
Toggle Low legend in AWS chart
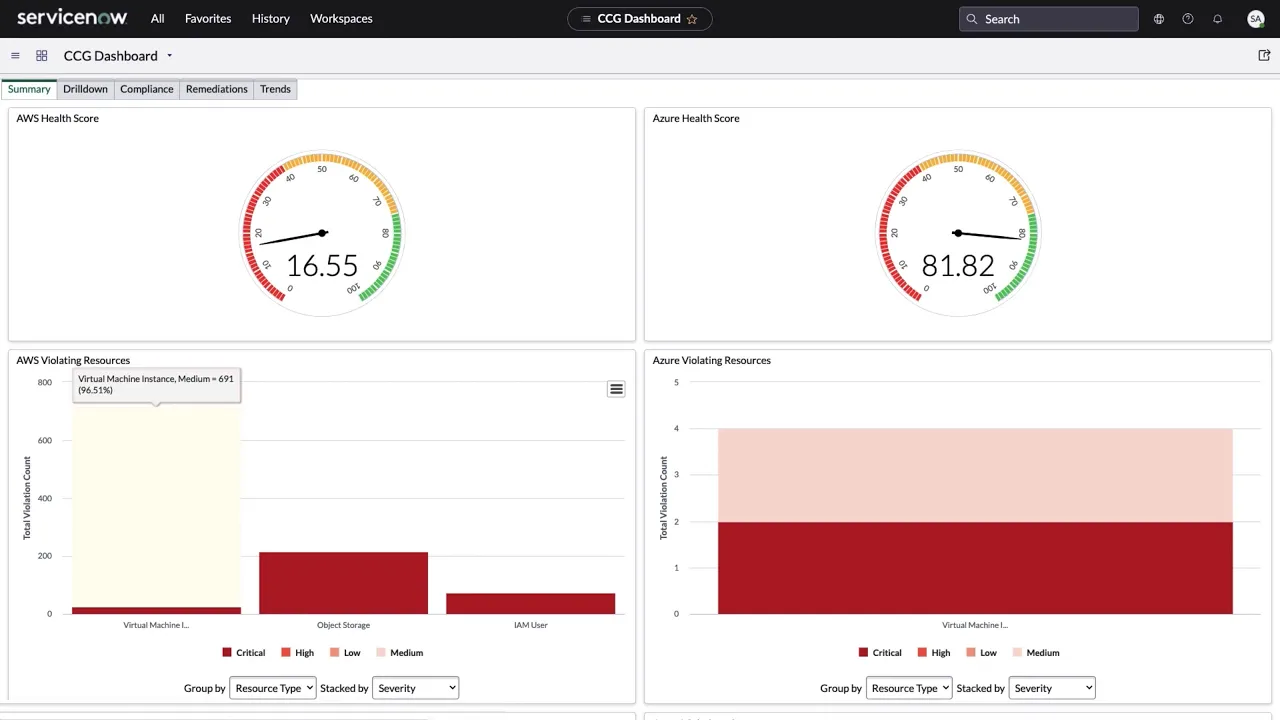point(345,653)
